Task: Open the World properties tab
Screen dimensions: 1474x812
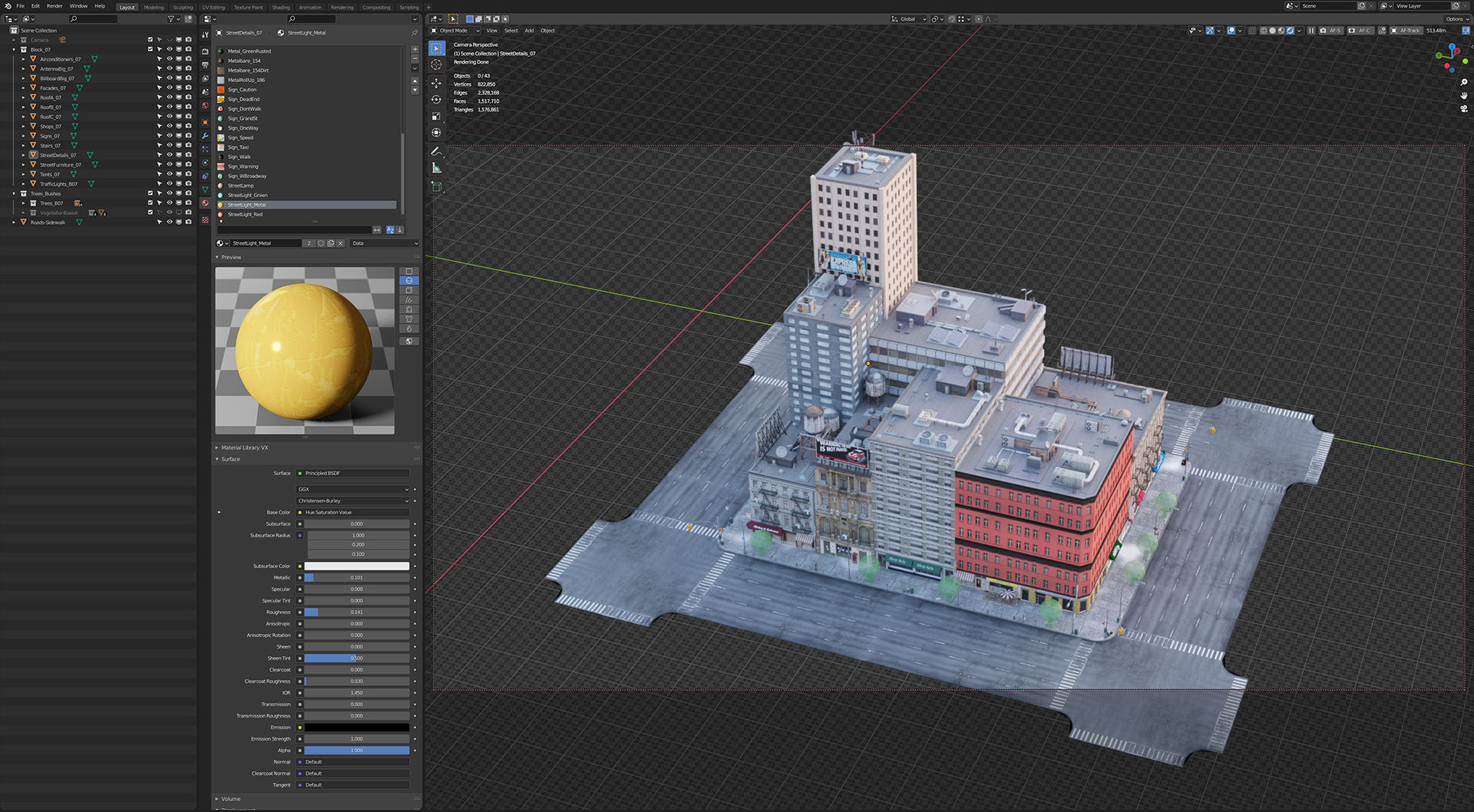Action: 205,105
